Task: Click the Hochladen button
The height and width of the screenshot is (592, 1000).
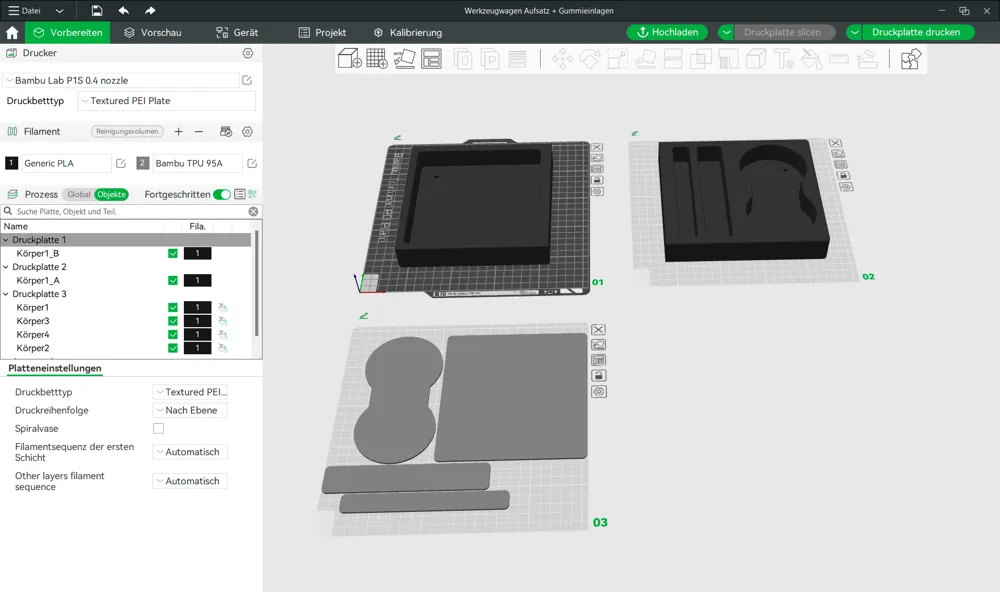Action: tap(667, 33)
